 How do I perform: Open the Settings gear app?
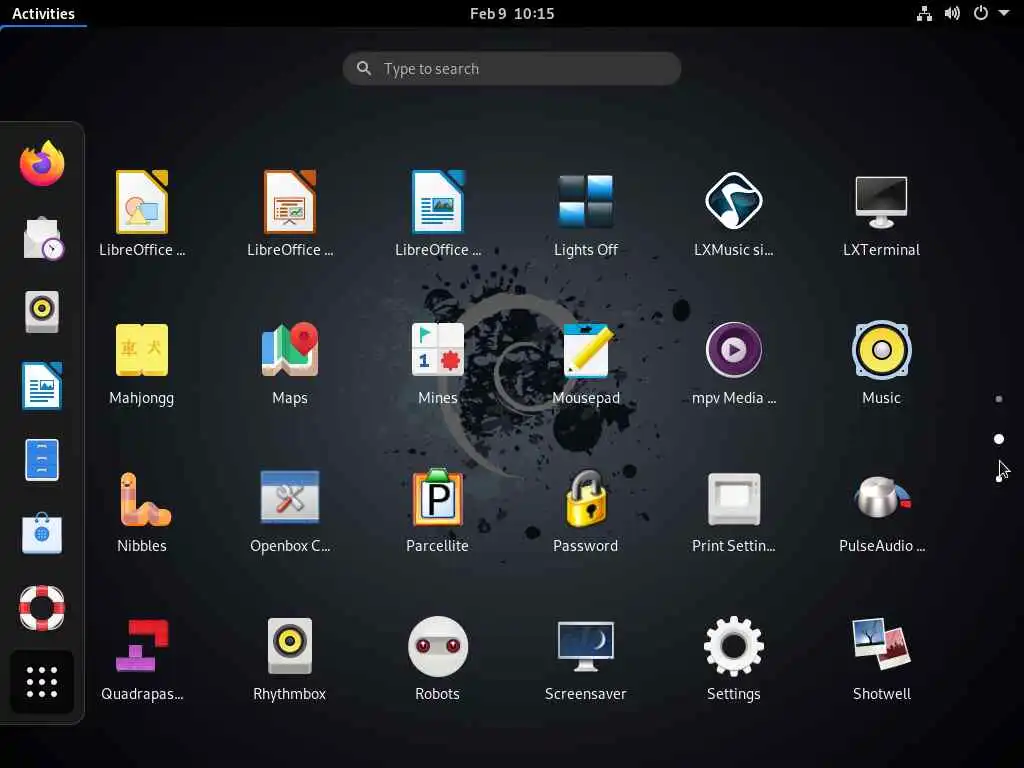point(733,646)
